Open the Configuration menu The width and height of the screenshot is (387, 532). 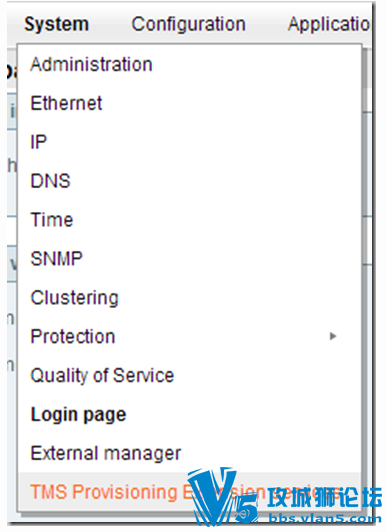[x=189, y=24]
